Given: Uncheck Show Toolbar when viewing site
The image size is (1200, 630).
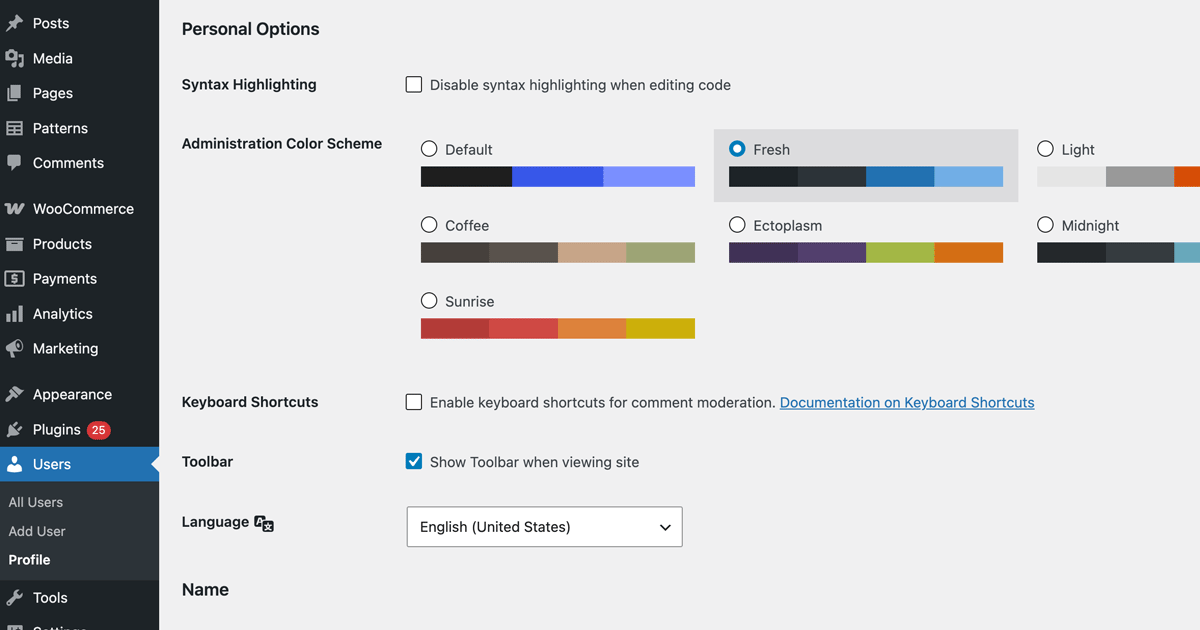Looking at the screenshot, I should [x=414, y=461].
